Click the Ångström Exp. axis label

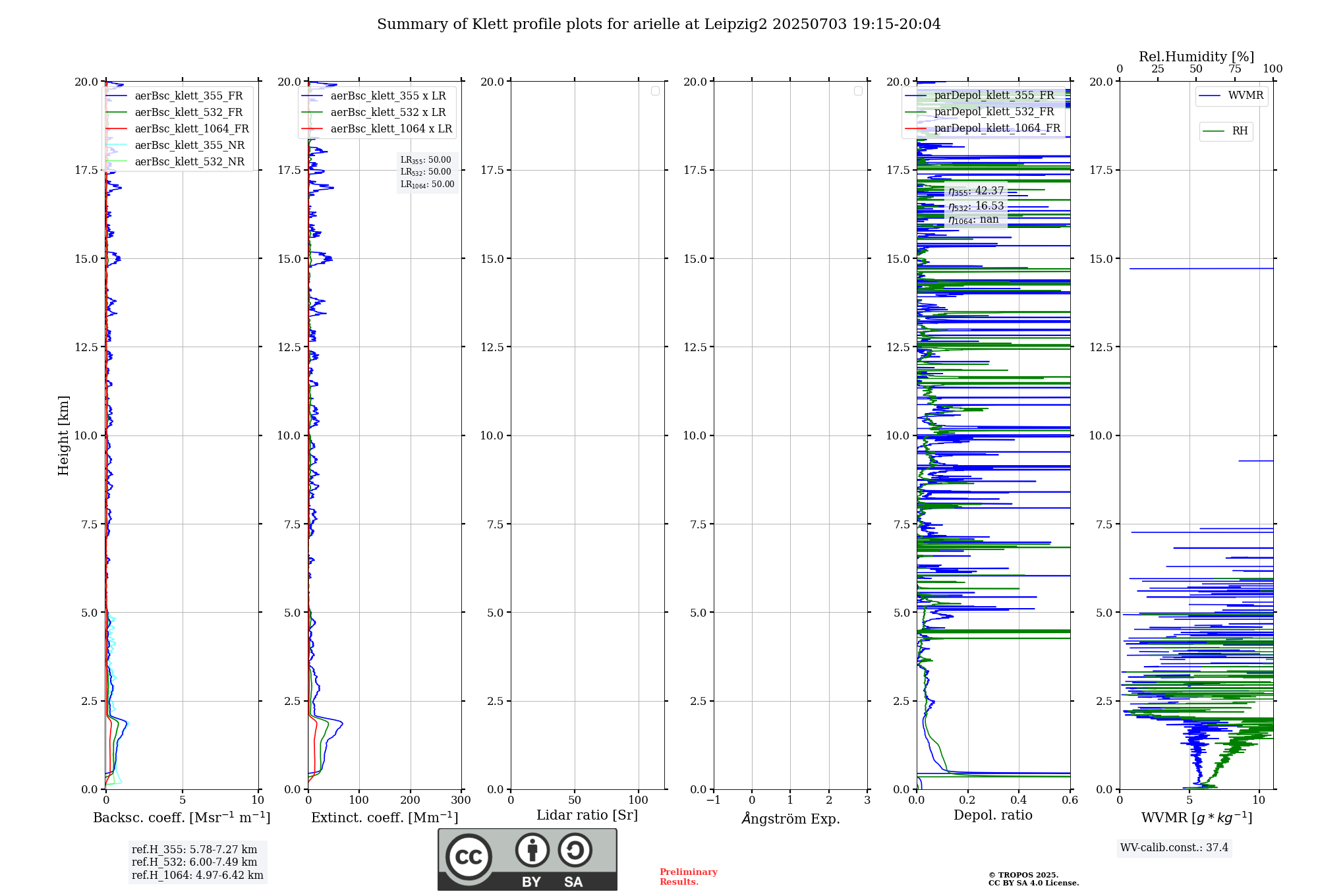tap(791, 818)
